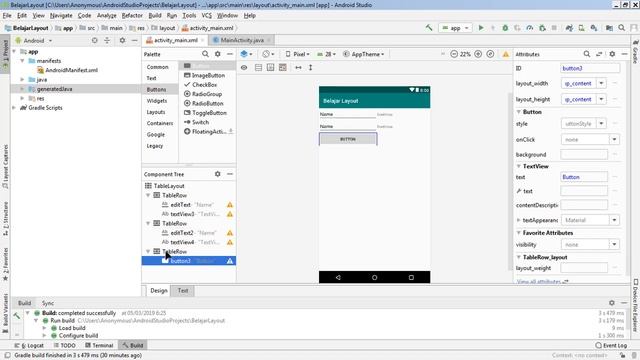Viewport: 640px width, 360px height.
Task: Click the Make Project hammer icon
Action: 429,28
